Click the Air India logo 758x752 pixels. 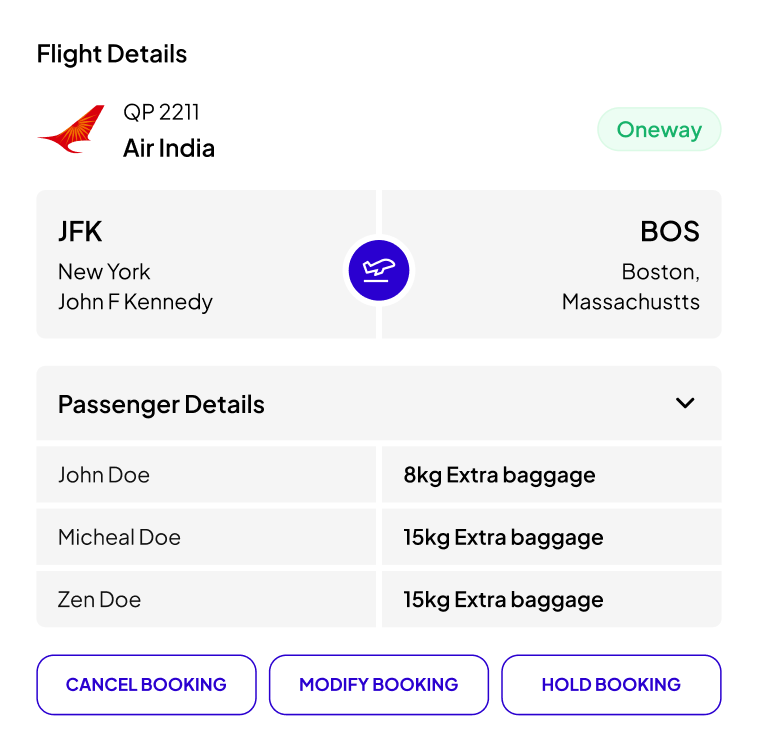point(71,129)
